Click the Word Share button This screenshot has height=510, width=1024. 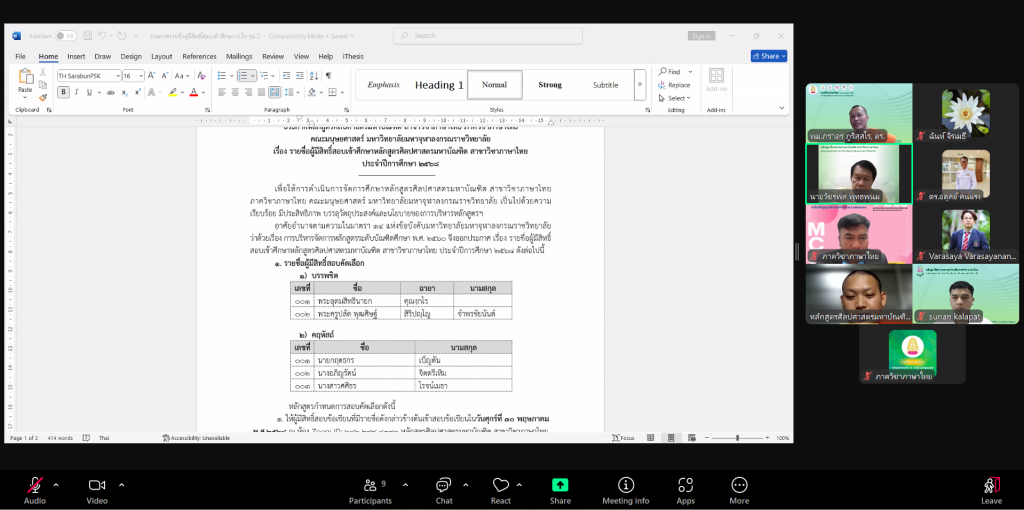pos(769,56)
